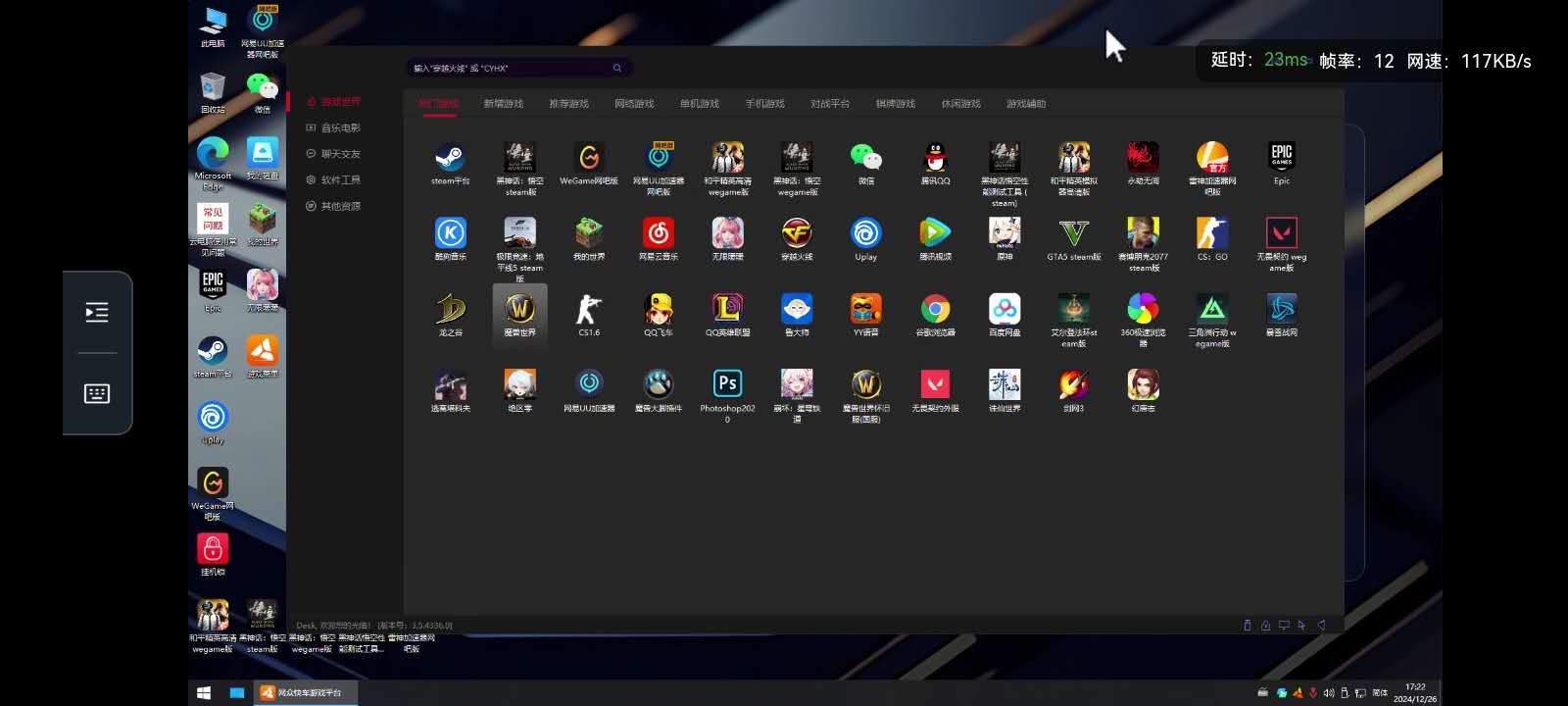
Task: Switch to 单机游戏 tab
Action: tap(700, 104)
